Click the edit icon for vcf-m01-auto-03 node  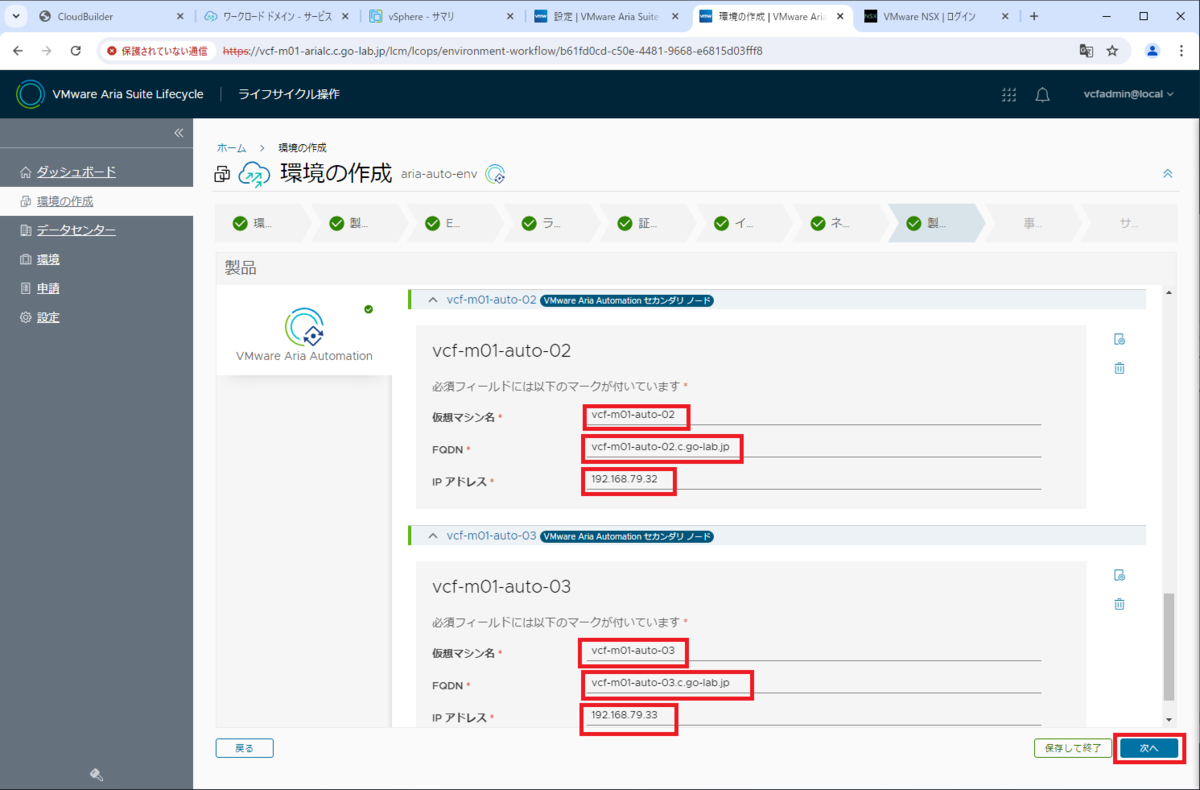[1119, 575]
